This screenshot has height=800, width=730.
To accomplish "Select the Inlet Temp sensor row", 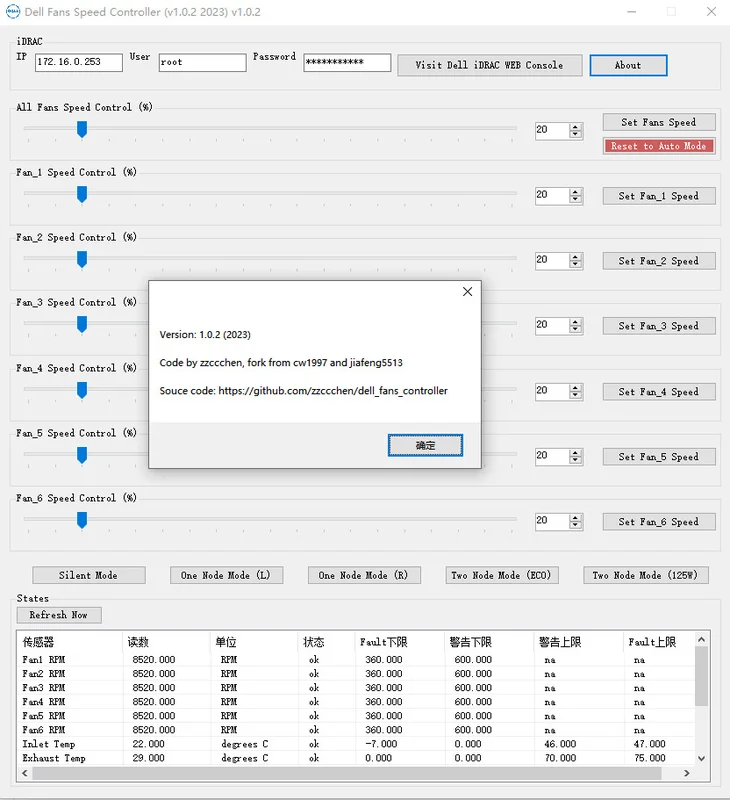I will (356, 744).
